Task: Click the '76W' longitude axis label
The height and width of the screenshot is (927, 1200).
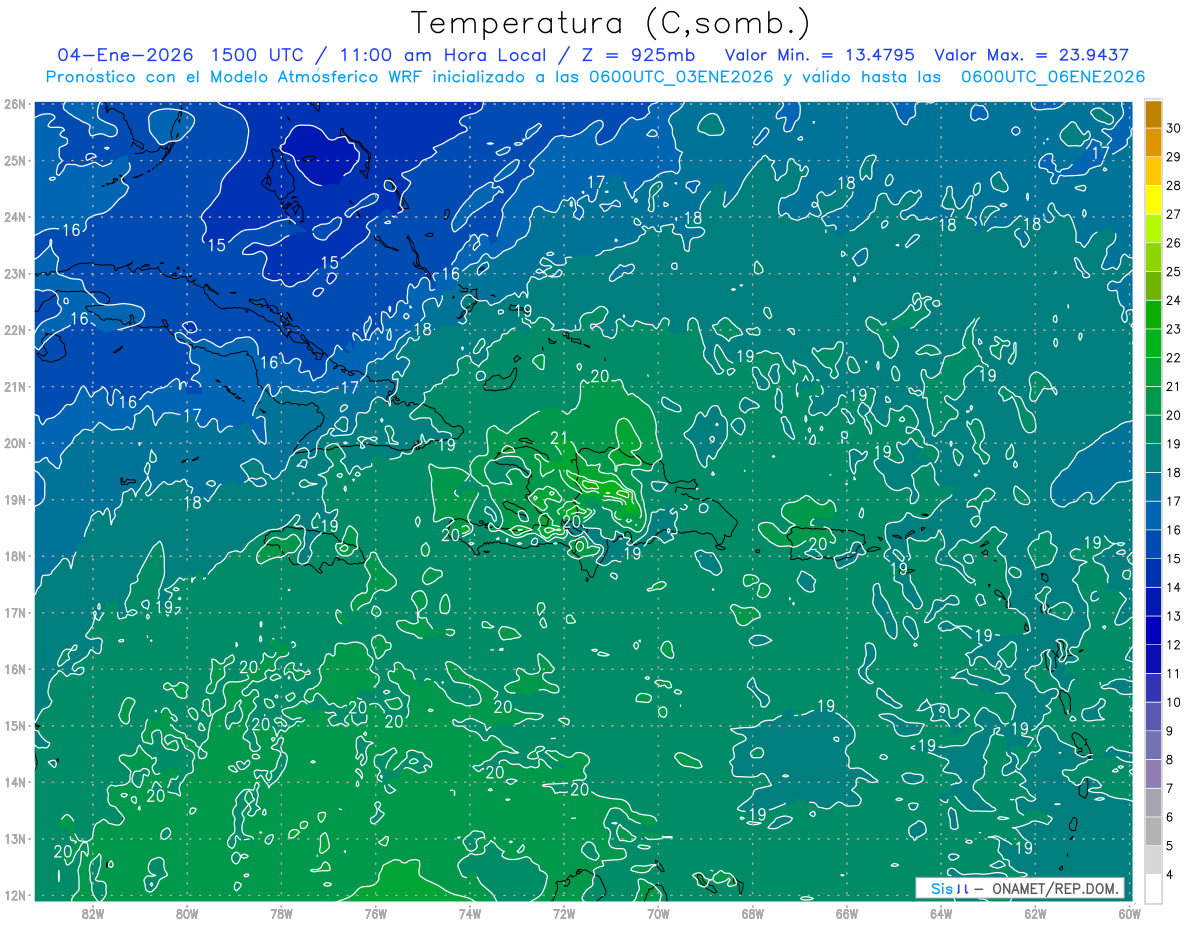Action: (375, 913)
